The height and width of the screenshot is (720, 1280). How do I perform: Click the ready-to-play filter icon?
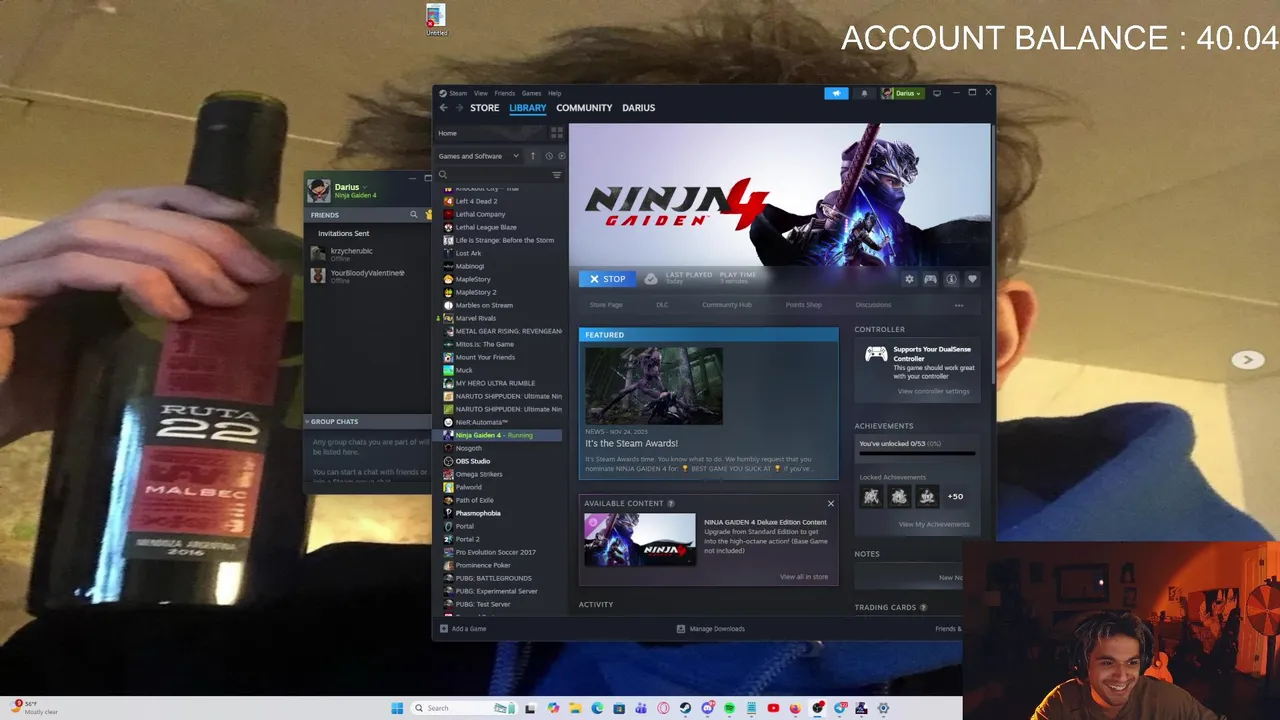(561, 156)
